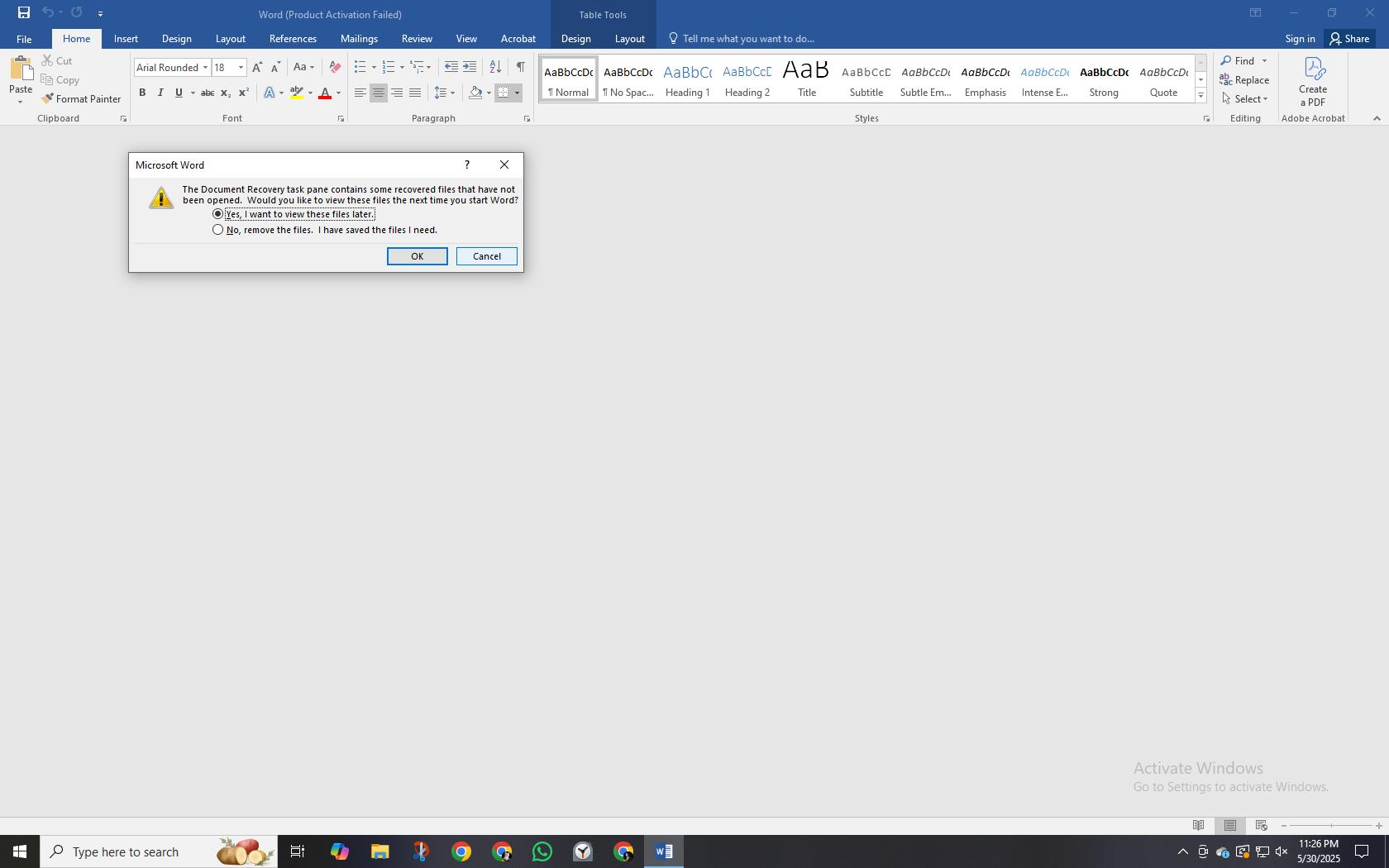Open File Explorer from taskbar
Image resolution: width=1389 pixels, height=868 pixels.
click(x=379, y=851)
